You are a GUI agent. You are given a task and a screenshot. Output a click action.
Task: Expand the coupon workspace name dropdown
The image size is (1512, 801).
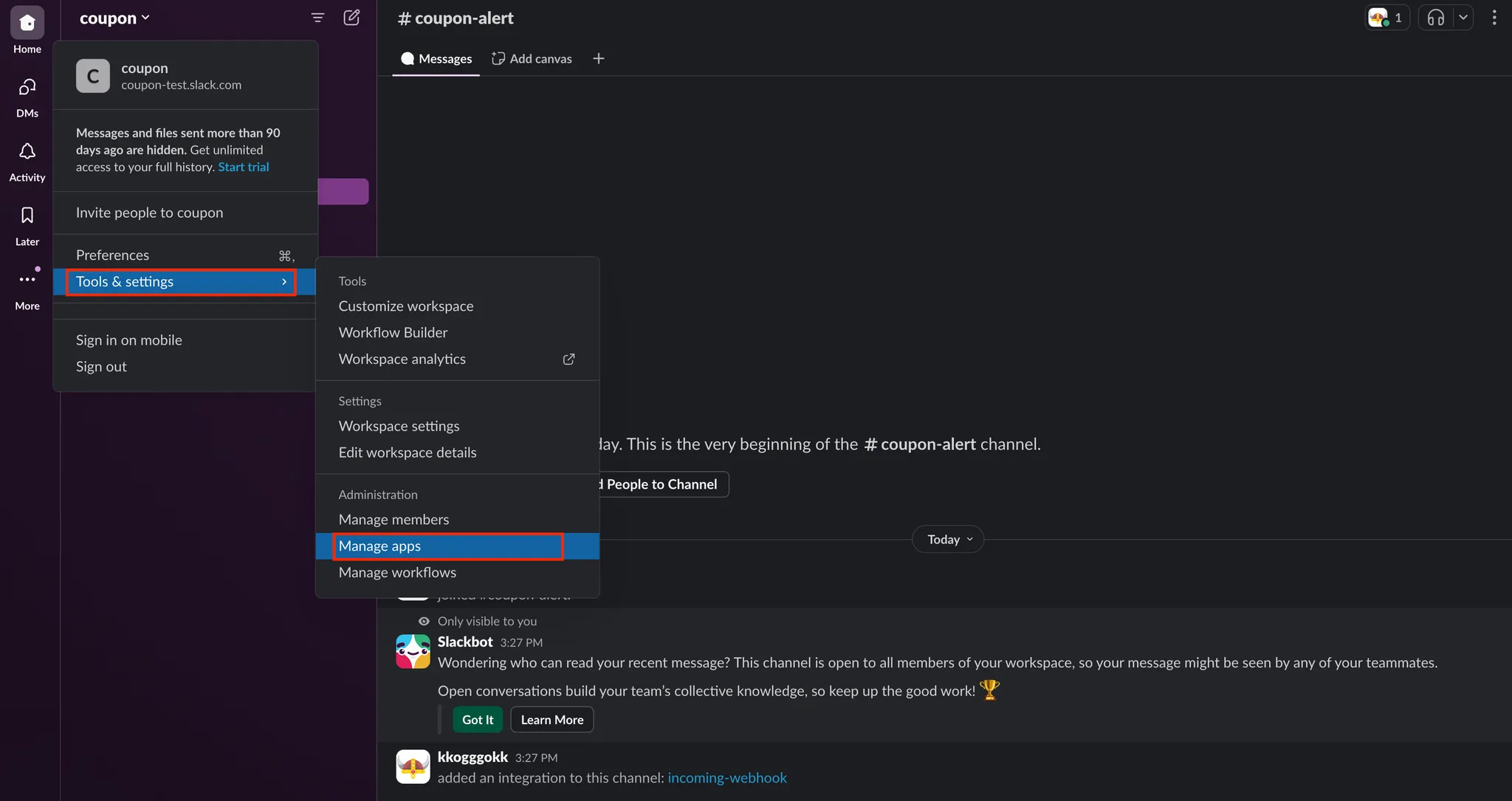[x=114, y=18]
